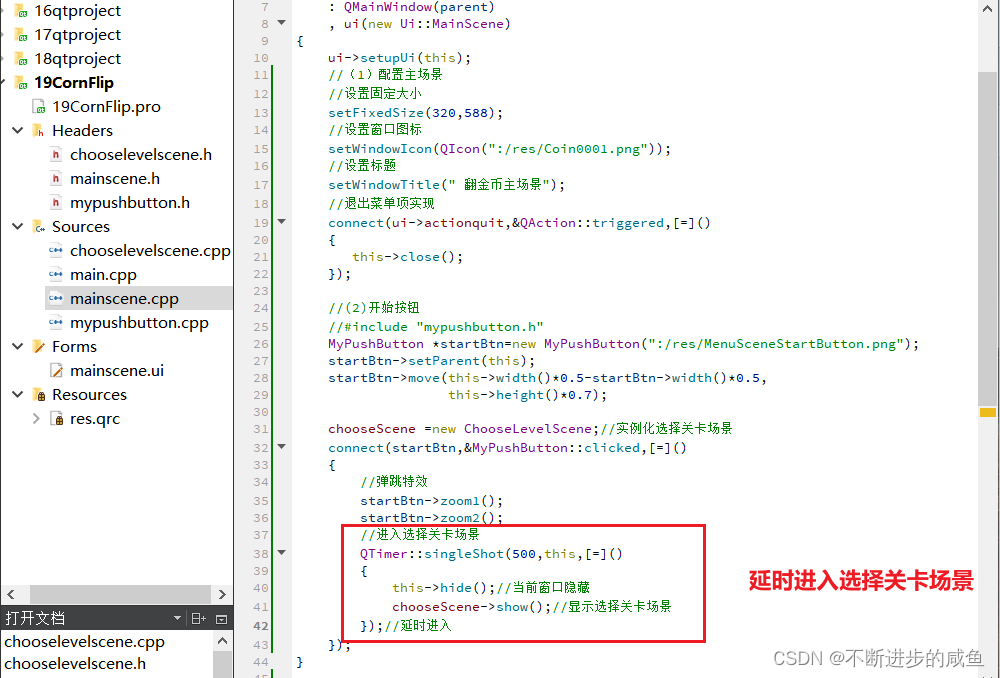Image resolution: width=1000 pixels, height=678 pixels.
Task: Open mainscene.cpp in the project tree
Action: click(x=124, y=298)
